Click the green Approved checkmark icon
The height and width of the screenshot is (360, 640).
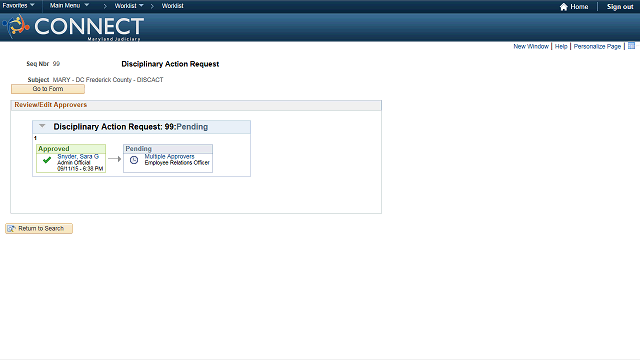(47, 160)
